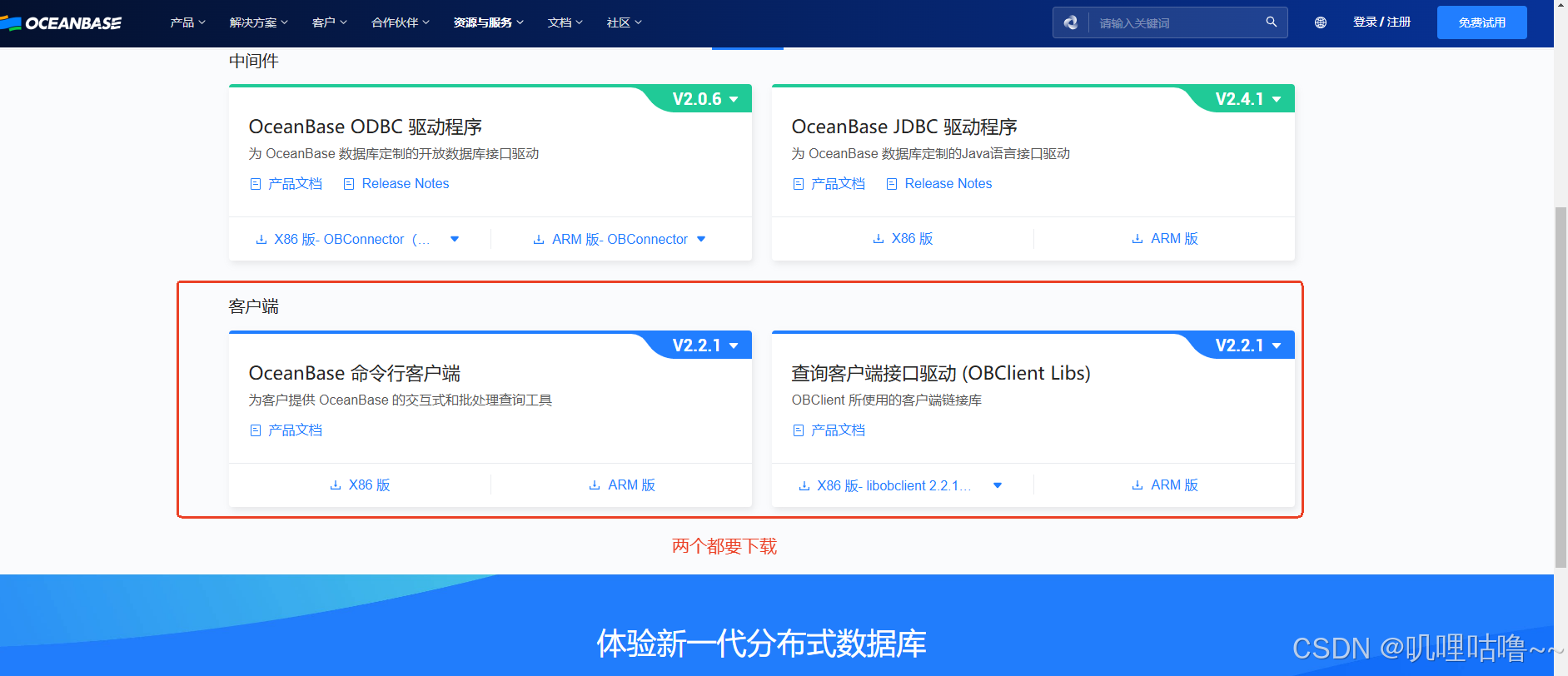Open JDBC 驱动程序 Release Notes link
Image resolution: width=1568 pixels, height=676 pixels.
pyautogui.click(x=948, y=184)
